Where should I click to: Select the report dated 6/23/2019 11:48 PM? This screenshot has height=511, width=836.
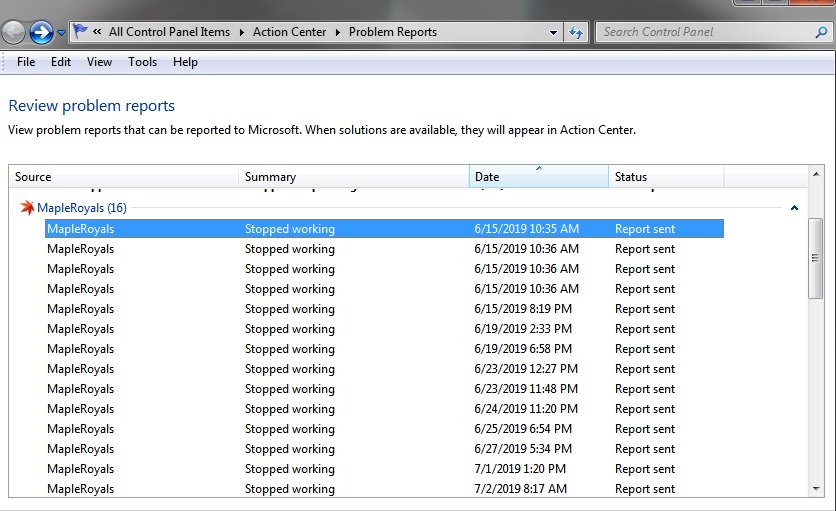pyautogui.click(x=384, y=389)
